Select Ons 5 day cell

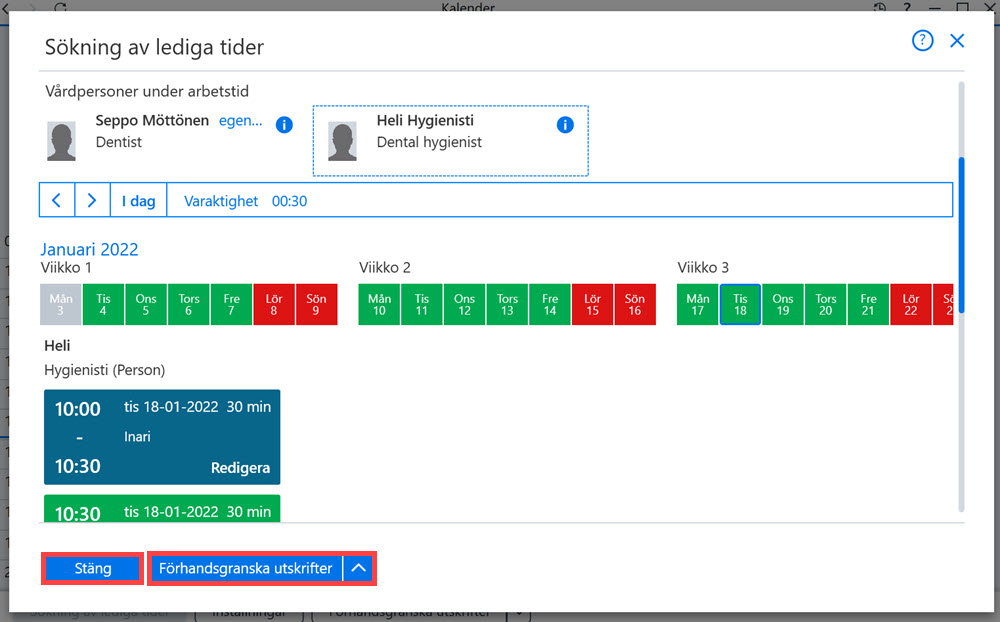tap(146, 304)
